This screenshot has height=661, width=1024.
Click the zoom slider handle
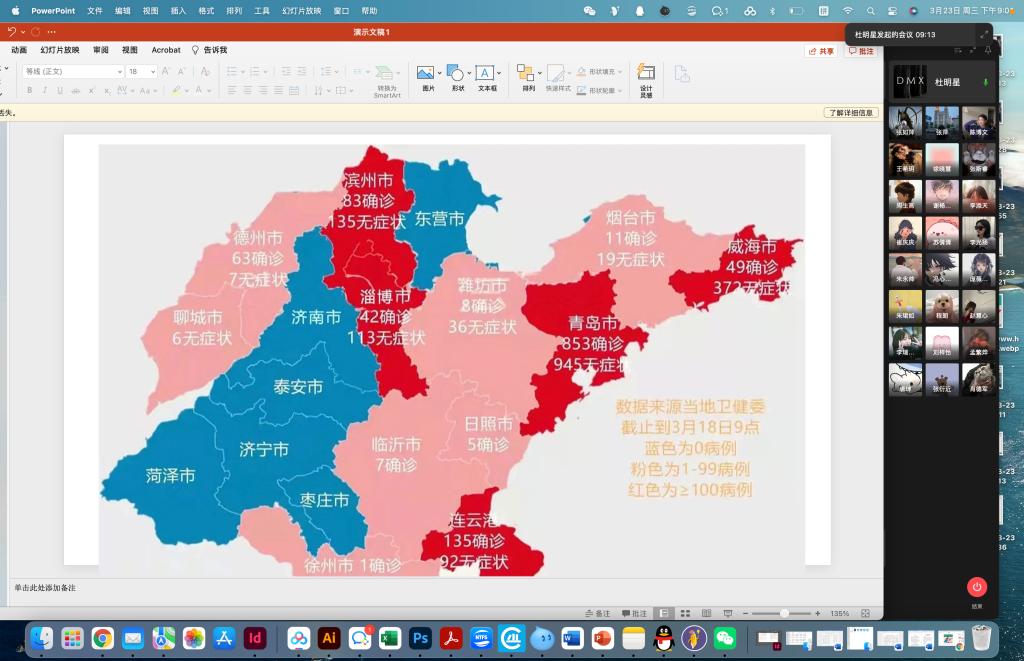(x=783, y=613)
